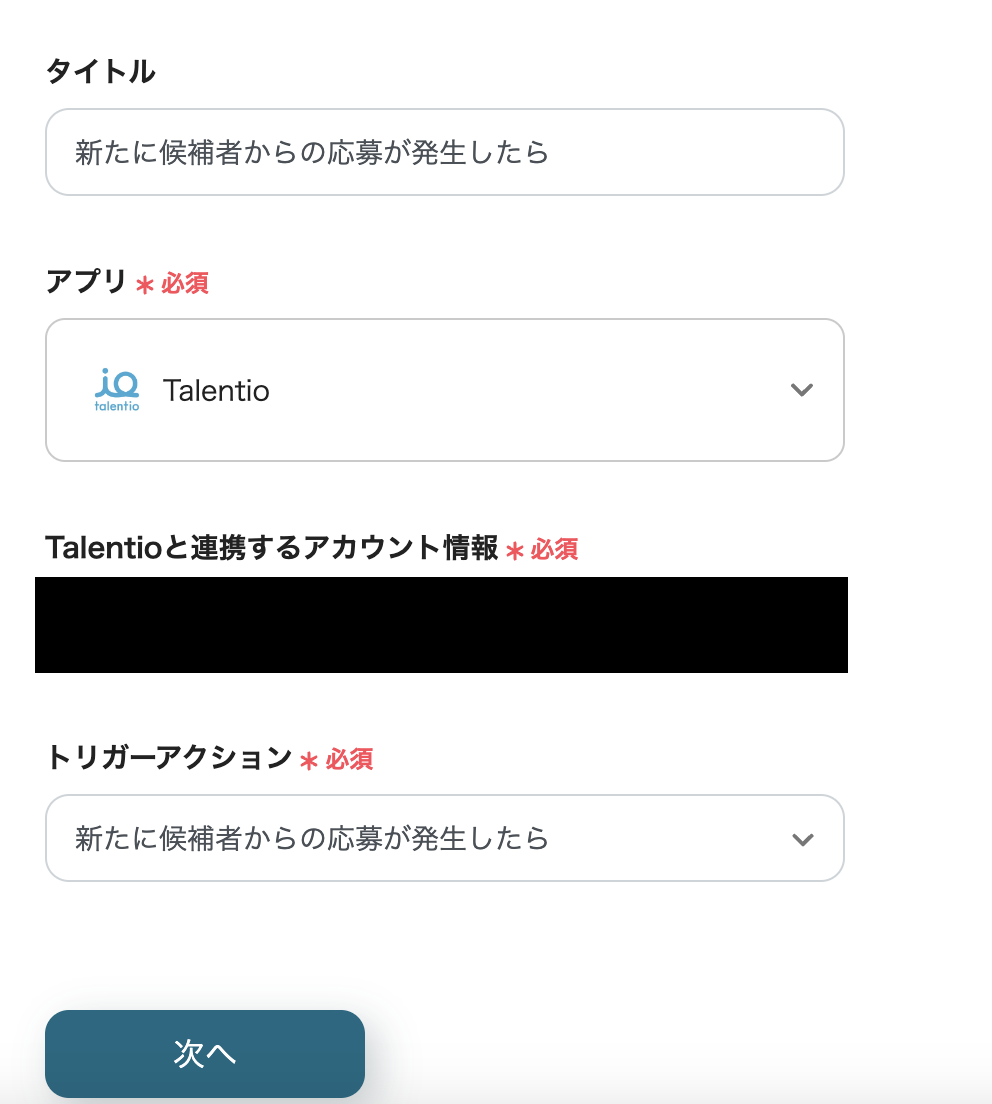Screen dimensions: 992x1104
Task: Open the アプリ dropdown showing Talentio
Action: (x=444, y=390)
